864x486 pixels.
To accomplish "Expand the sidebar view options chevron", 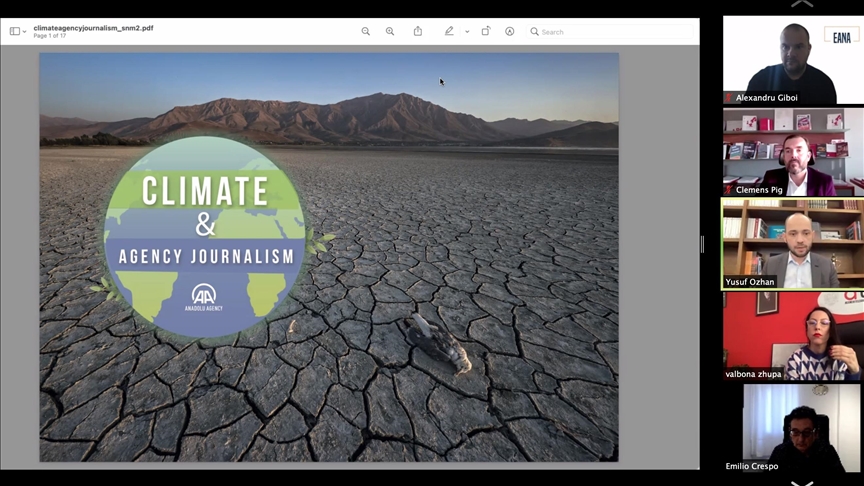I will [25, 32].
